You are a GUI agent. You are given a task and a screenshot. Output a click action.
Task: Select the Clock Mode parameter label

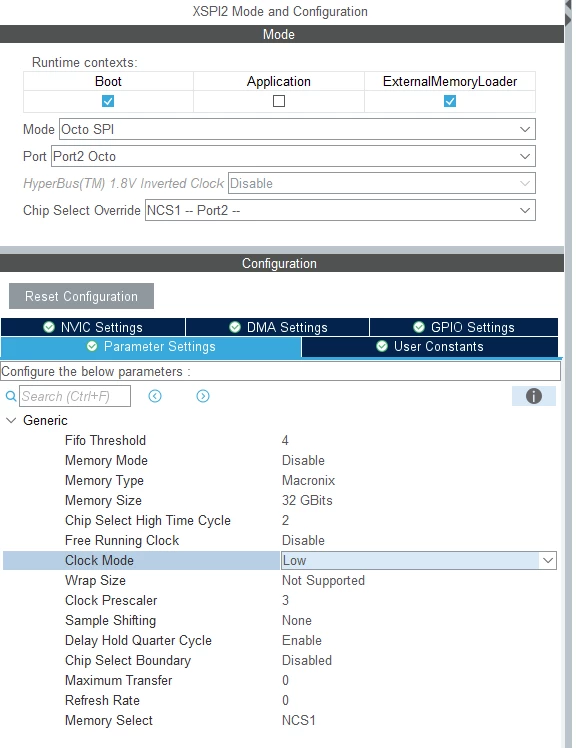click(x=99, y=561)
